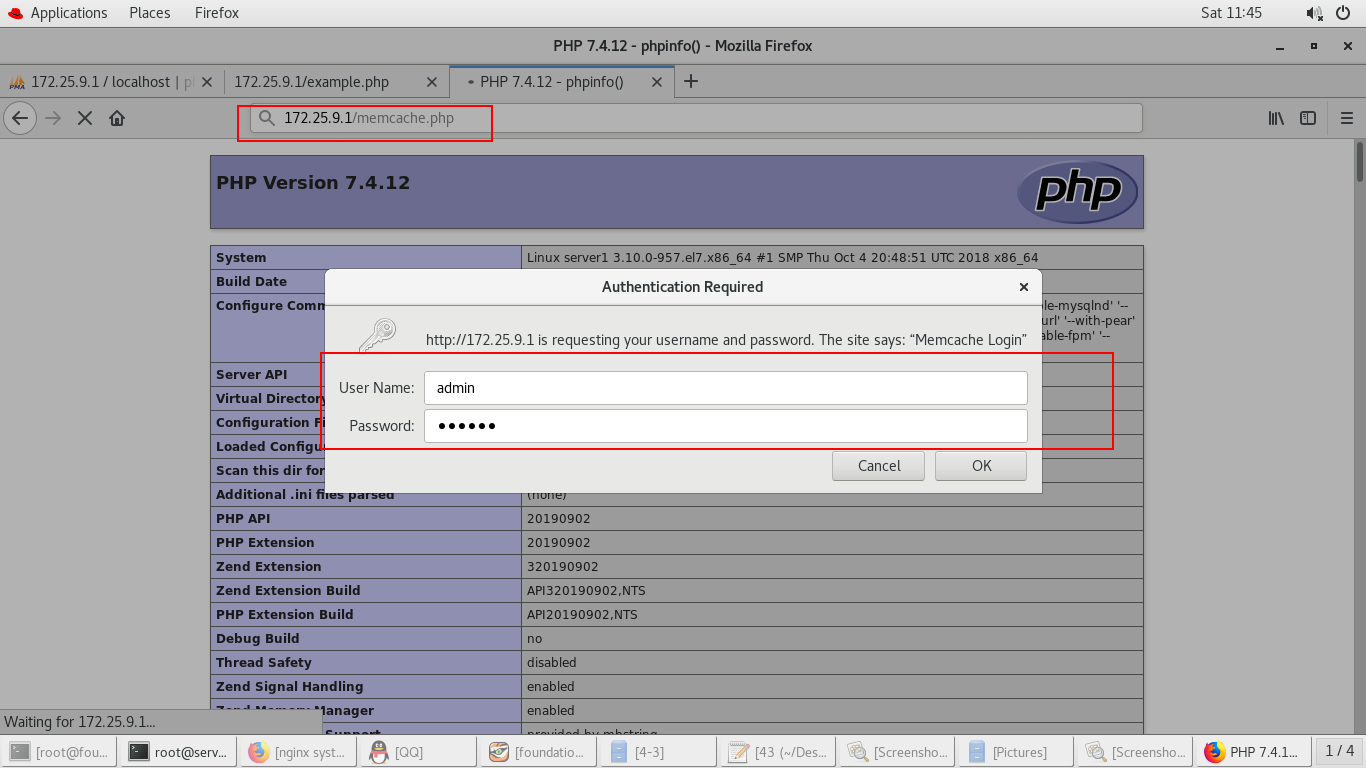Click OK in the authentication dialog
The image size is (1366, 768).
(981, 466)
